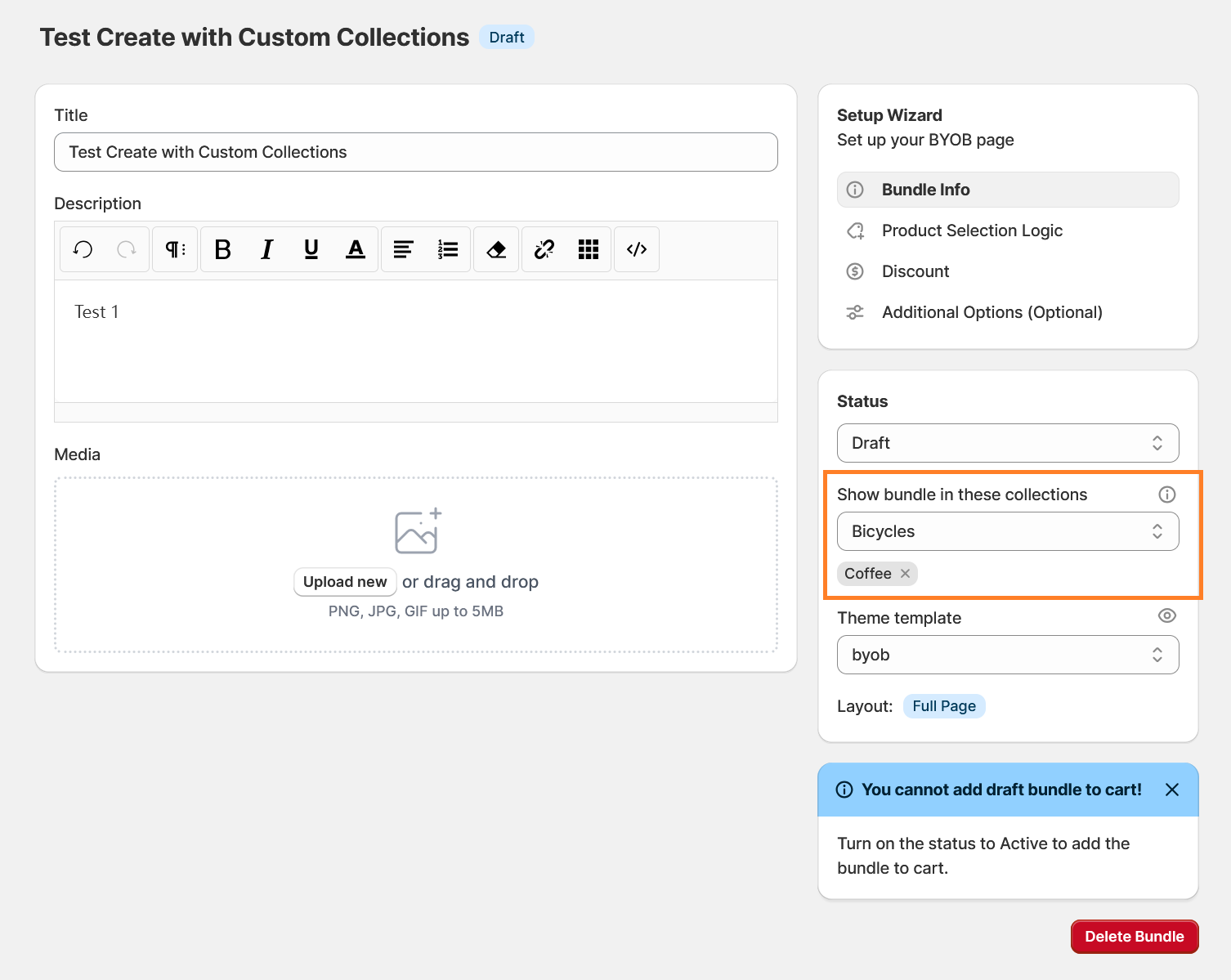The width and height of the screenshot is (1231, 980).
Task: Switch editor to HTML code view
Action: coord(637,249)
